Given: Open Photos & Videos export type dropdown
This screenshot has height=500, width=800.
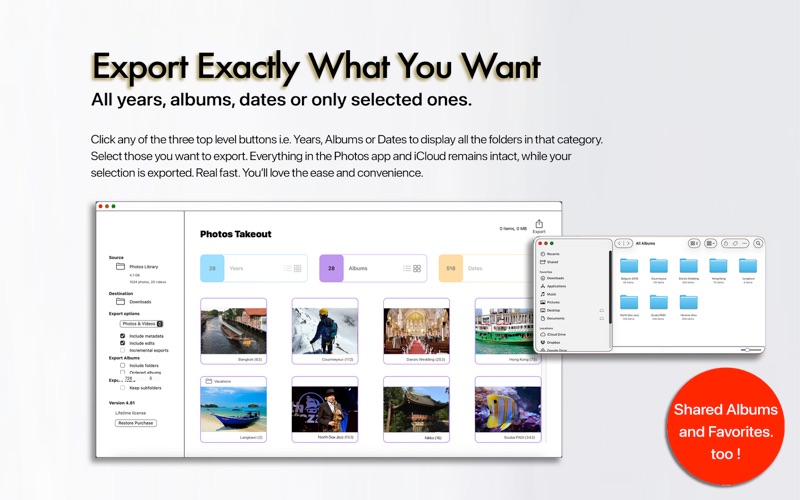Looking at the screenshot, I should 141,324.
